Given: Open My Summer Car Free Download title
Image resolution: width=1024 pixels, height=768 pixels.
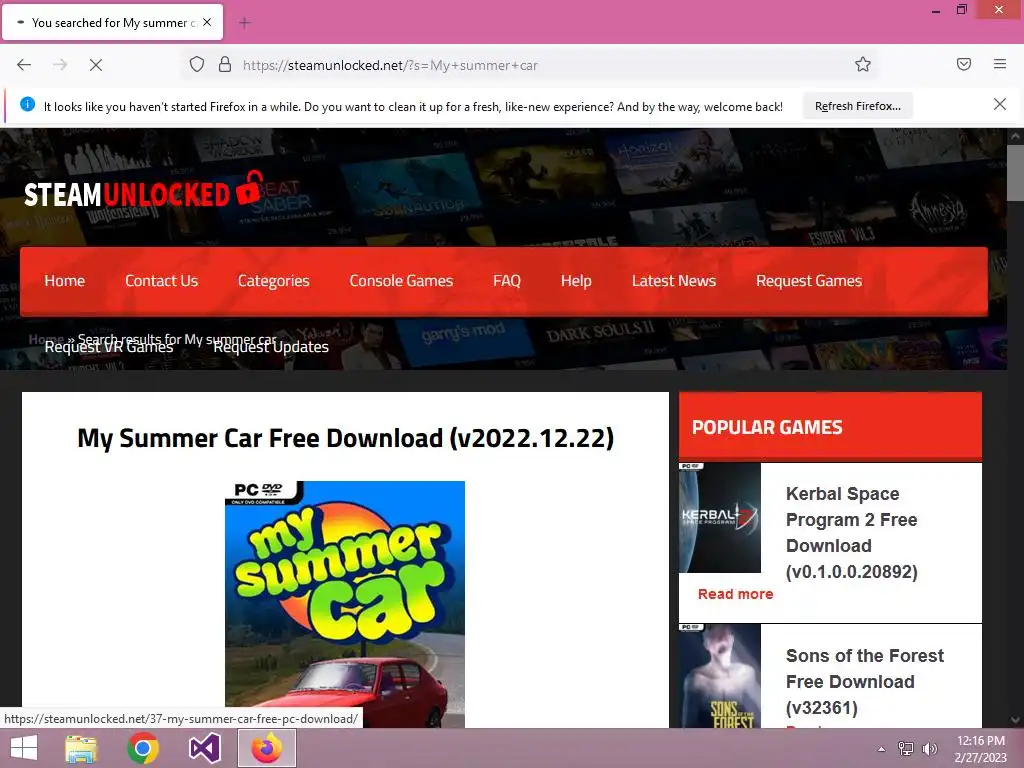Looking at the screenshot, I should pos(345,438).
